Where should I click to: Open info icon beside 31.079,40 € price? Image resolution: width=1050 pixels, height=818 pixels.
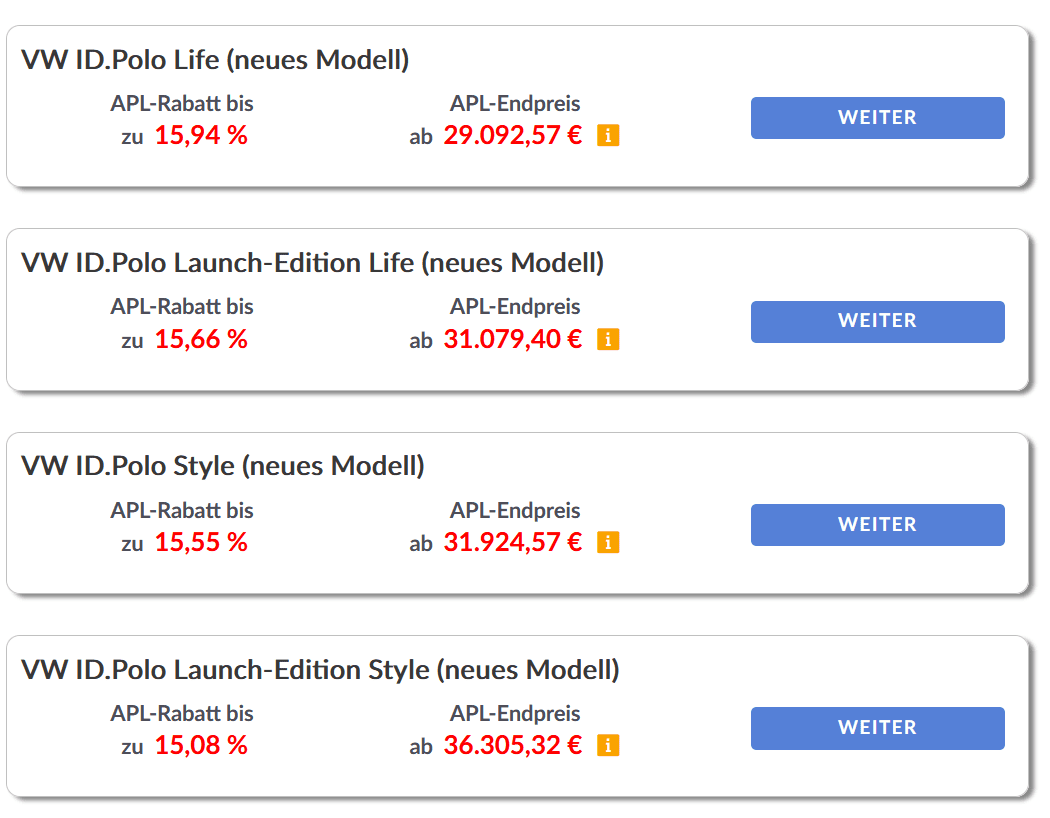coord(608,339)
